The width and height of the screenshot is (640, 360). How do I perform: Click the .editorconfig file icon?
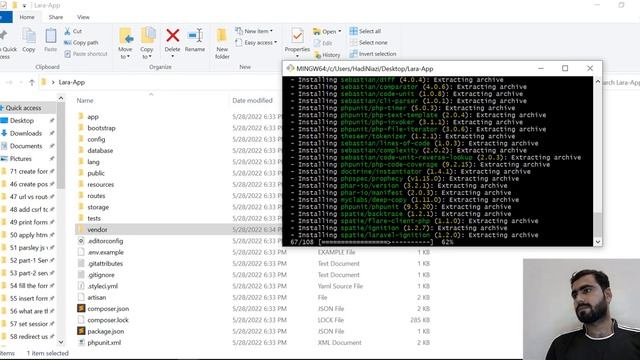[x=81, y=241]
